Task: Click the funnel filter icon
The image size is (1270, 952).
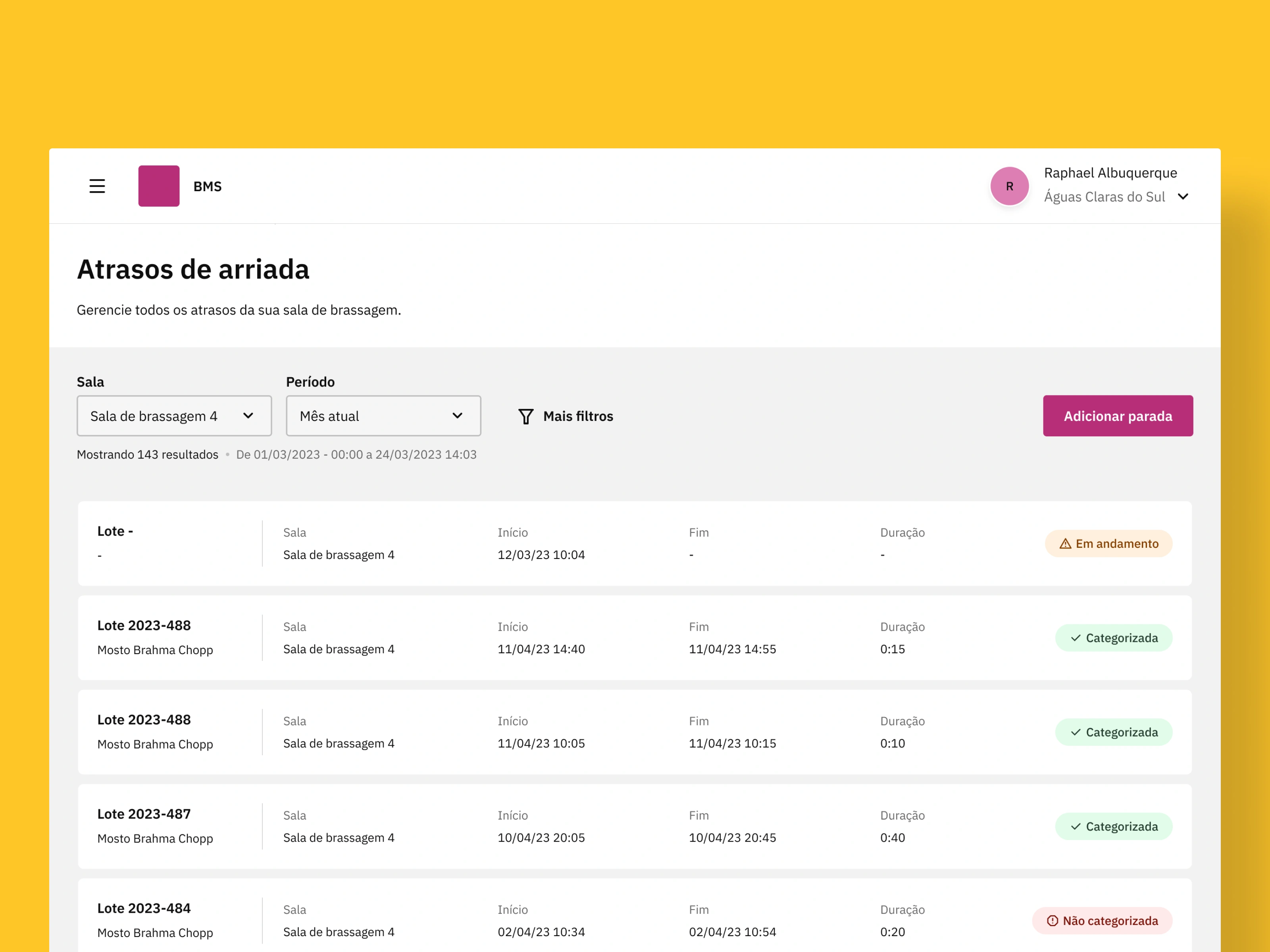Action: (x=526, y=416)
